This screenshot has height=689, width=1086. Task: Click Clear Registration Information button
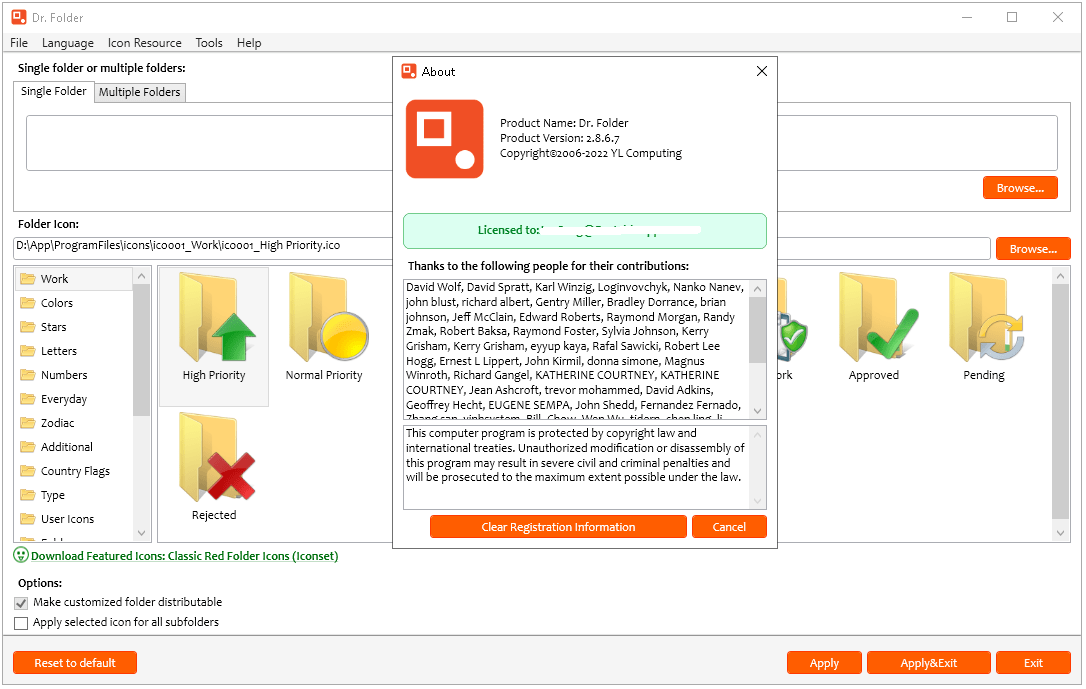click(x=558, y=528)
